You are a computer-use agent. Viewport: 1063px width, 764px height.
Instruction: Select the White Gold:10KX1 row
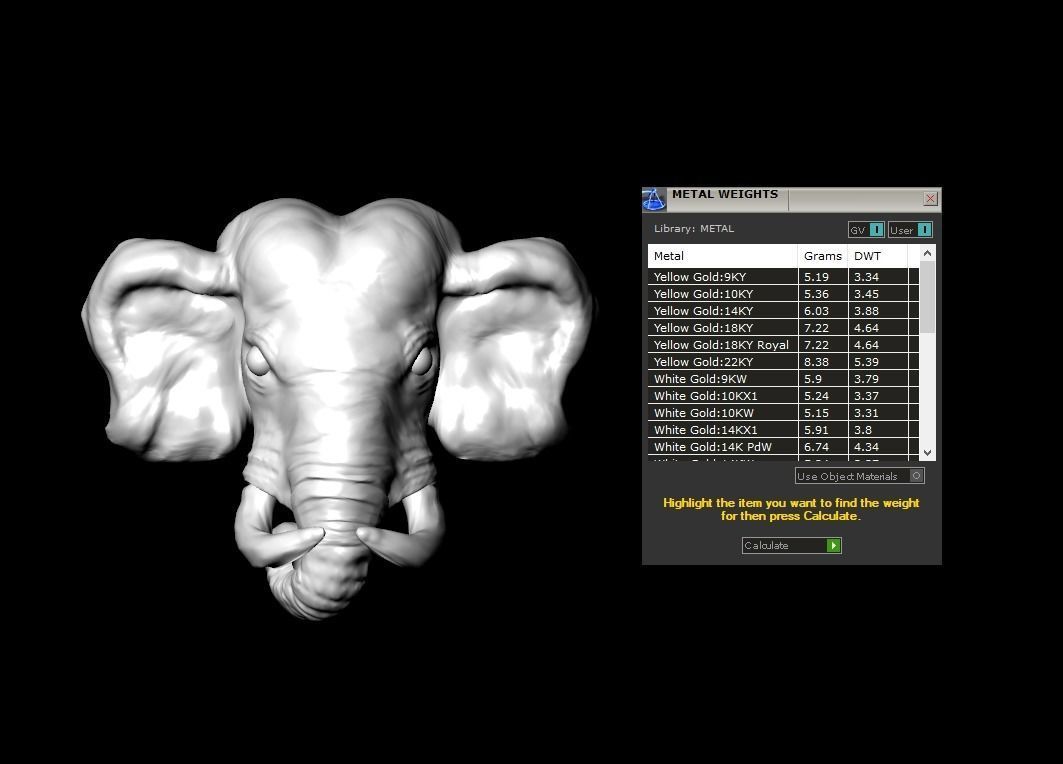783,395
